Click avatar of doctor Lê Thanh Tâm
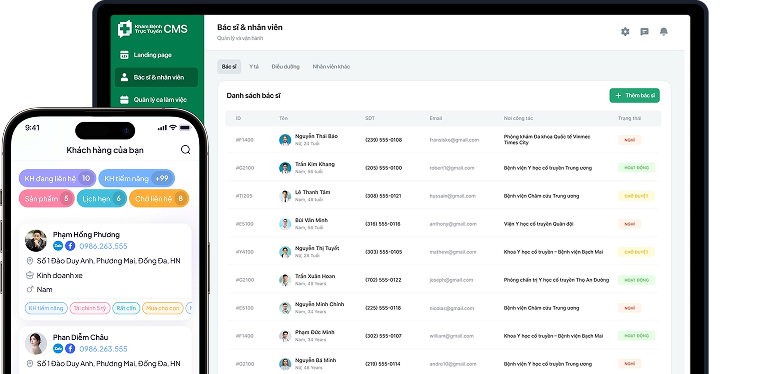This screenshot has width=781, height=374. tap(285, 196)
